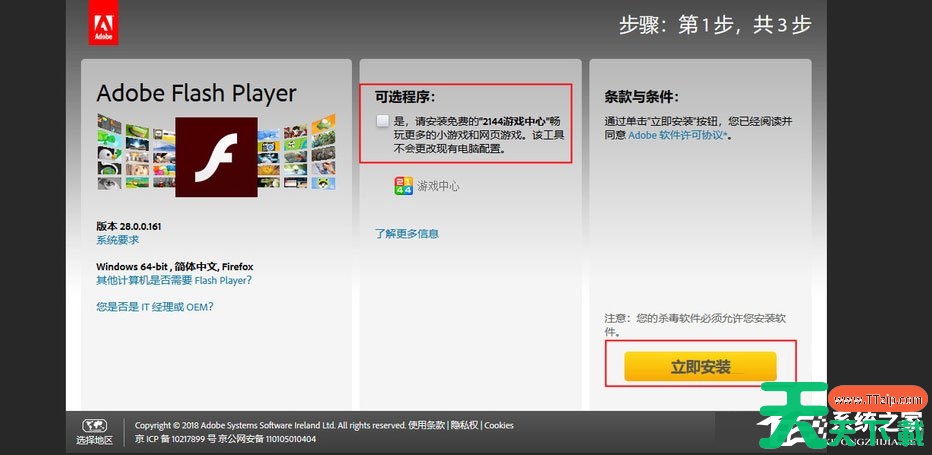
Task: Open the 系统要求 link
Action: point(118,240)
